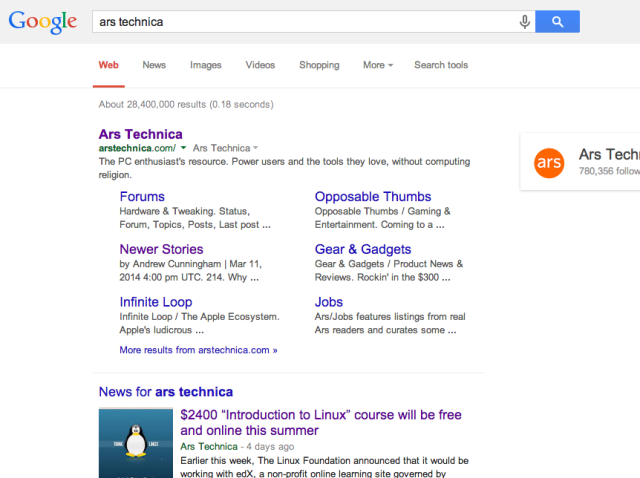Click the About 28,400,000 results text
The image size is (640, 478).
pos(186,104)
